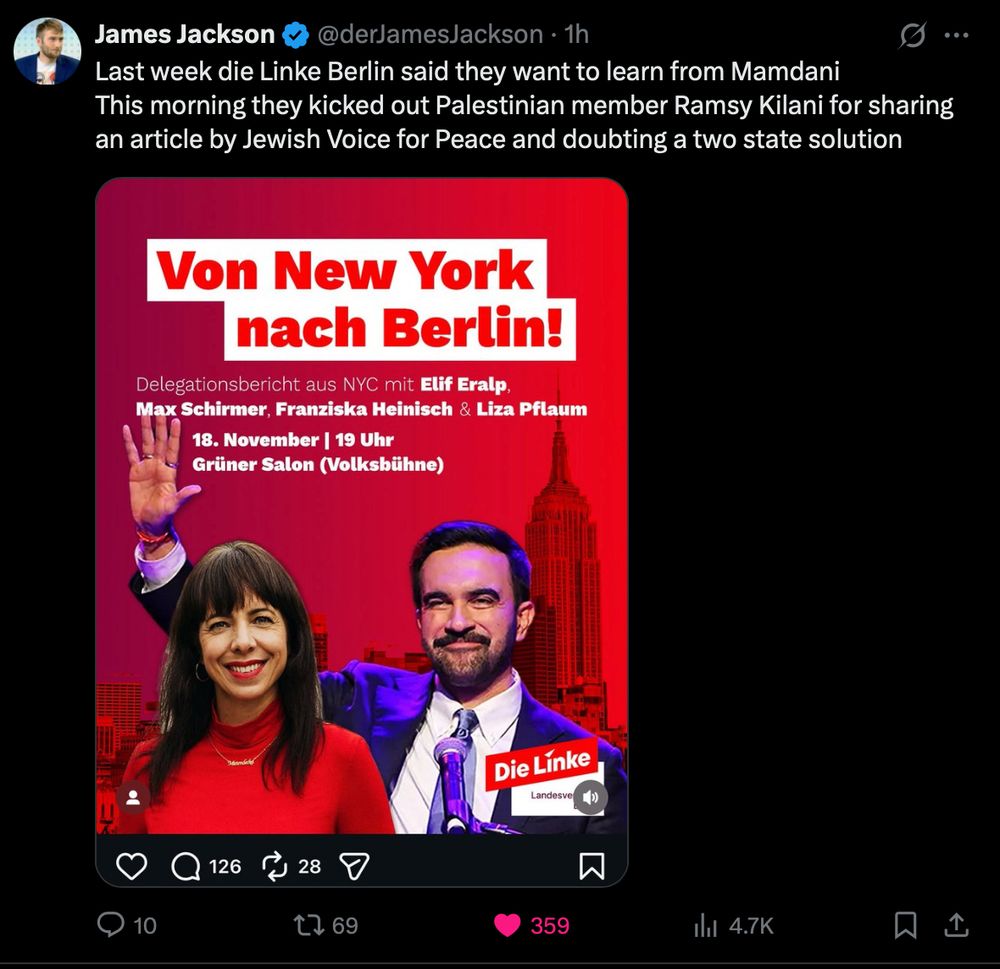Open the three-dot more options menu
The height and width of the screenshot is (969, 1000).
pos(957,36)
